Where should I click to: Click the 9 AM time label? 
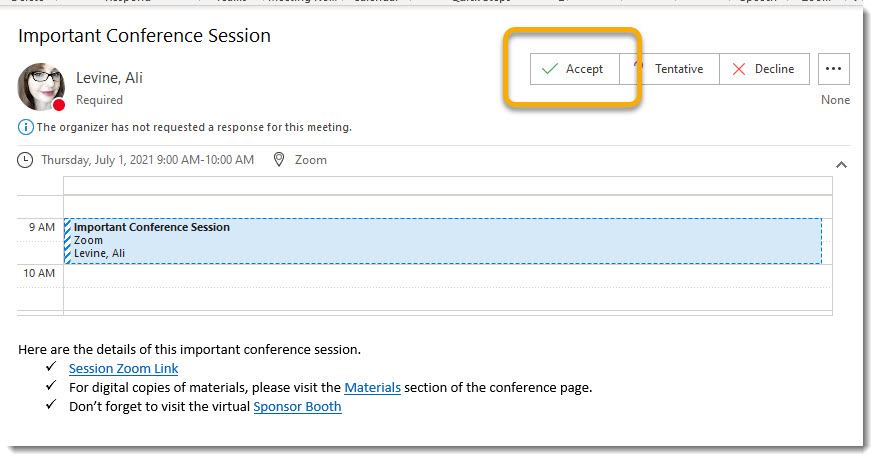click(x=42, y=227)
